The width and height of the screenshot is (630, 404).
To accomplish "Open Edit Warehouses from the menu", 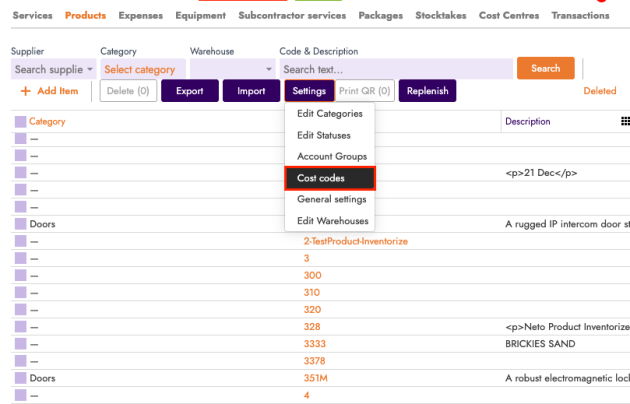I will [x=332, y=221].
